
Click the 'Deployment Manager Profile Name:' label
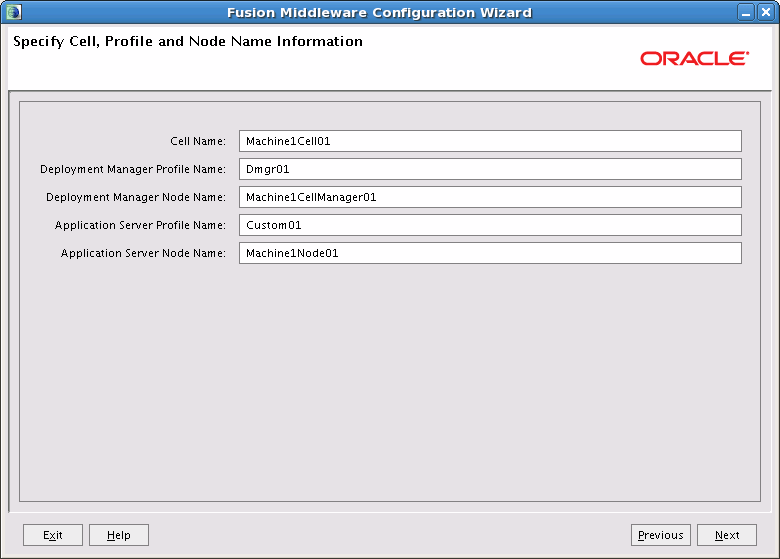click(133, 170)
